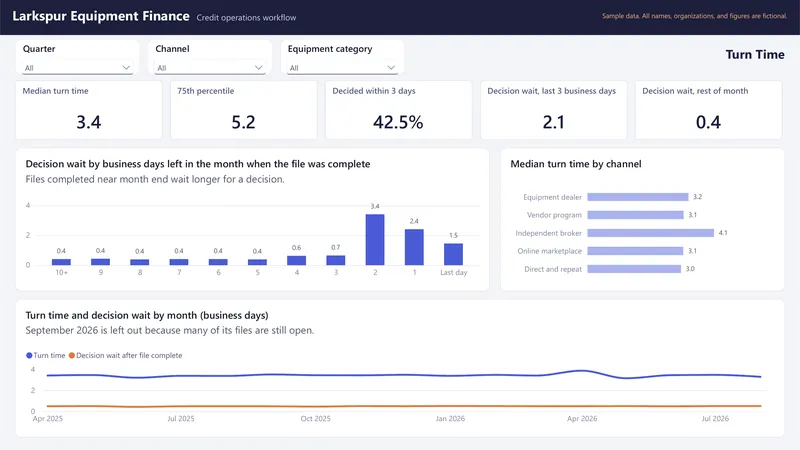Toggle Decision wait after file complete legend
Image resolution: width=800 pixels, height=450 pixels.
click(x=125, y=356)
